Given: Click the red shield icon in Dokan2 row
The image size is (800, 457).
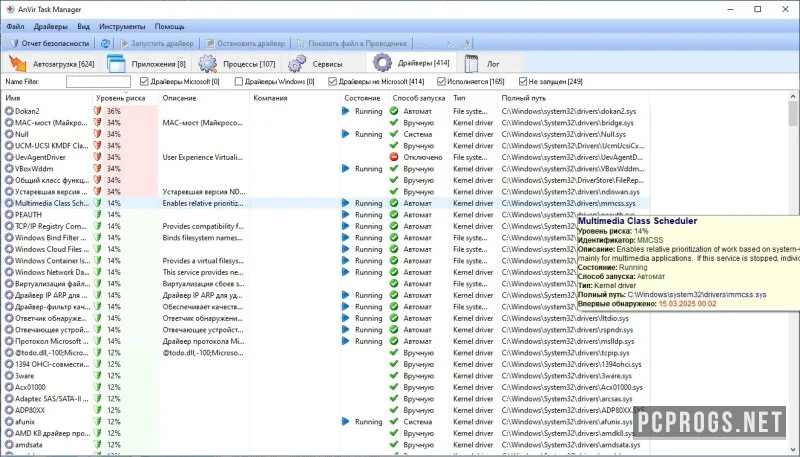Looking at the screenshot, I should (98, 111).
